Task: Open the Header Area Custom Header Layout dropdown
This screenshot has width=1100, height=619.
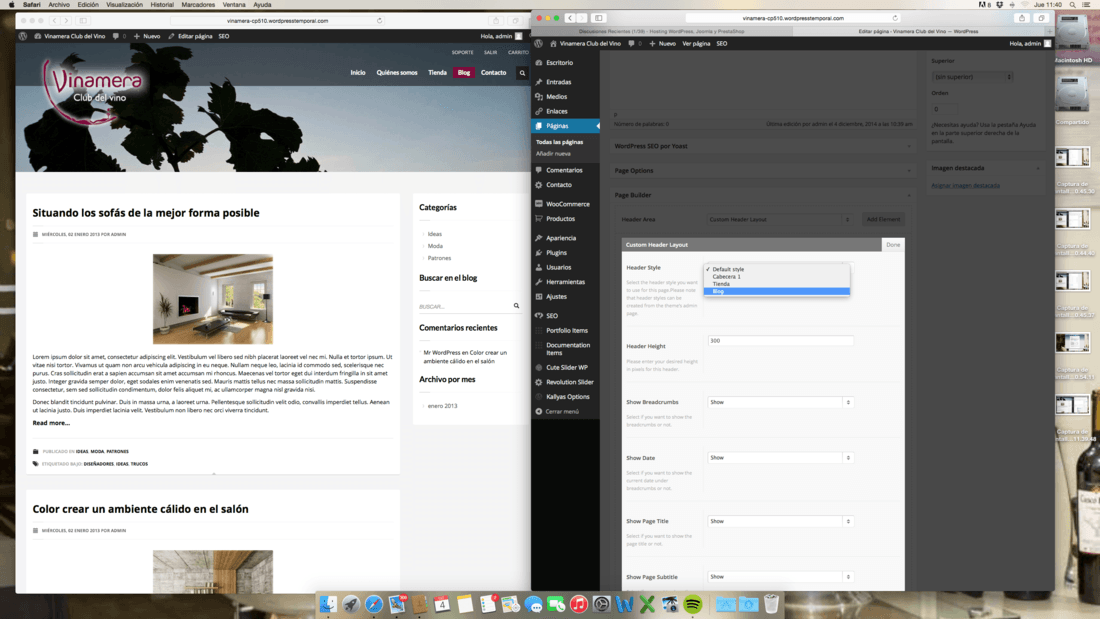Action: click(779, 220)
